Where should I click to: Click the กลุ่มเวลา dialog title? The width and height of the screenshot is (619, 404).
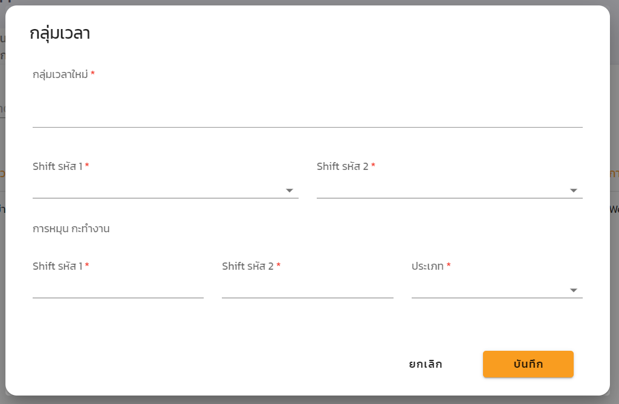pos(60,33)
